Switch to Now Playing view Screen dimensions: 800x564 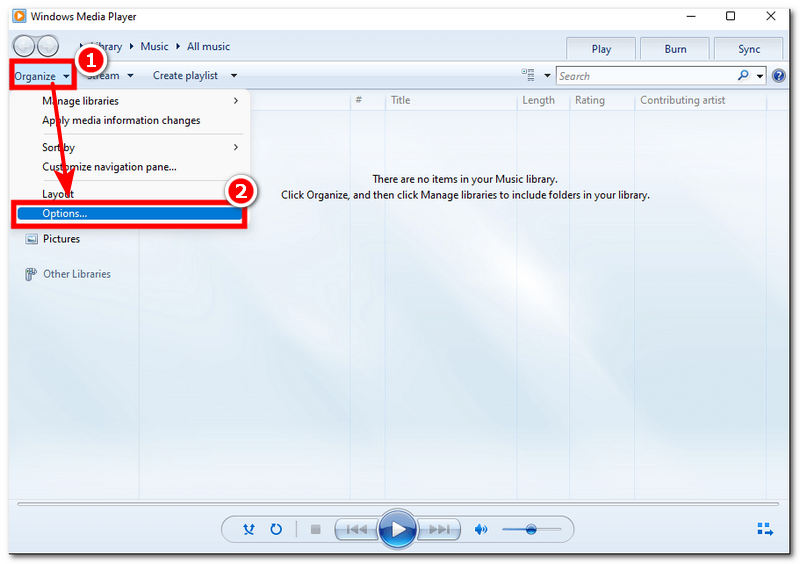click(765, 529)
